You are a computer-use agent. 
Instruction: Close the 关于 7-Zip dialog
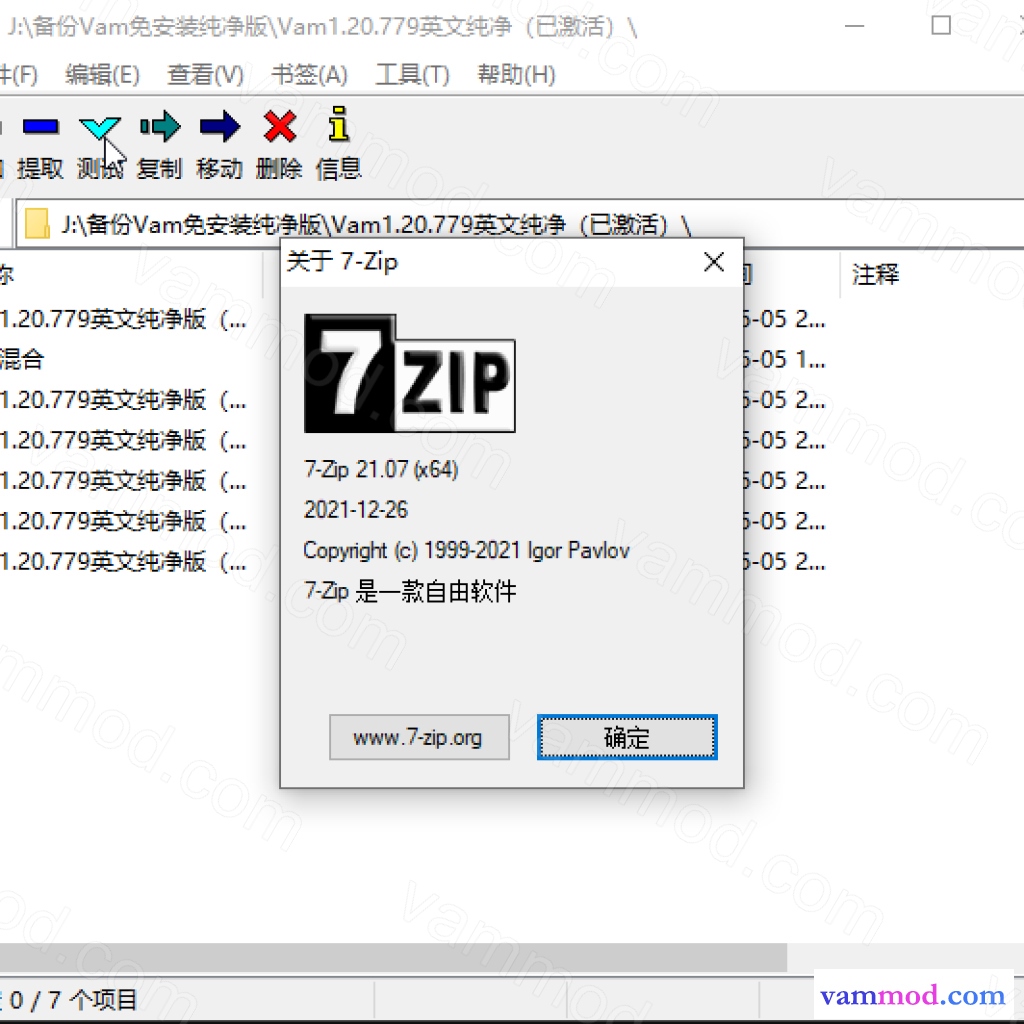714,263
